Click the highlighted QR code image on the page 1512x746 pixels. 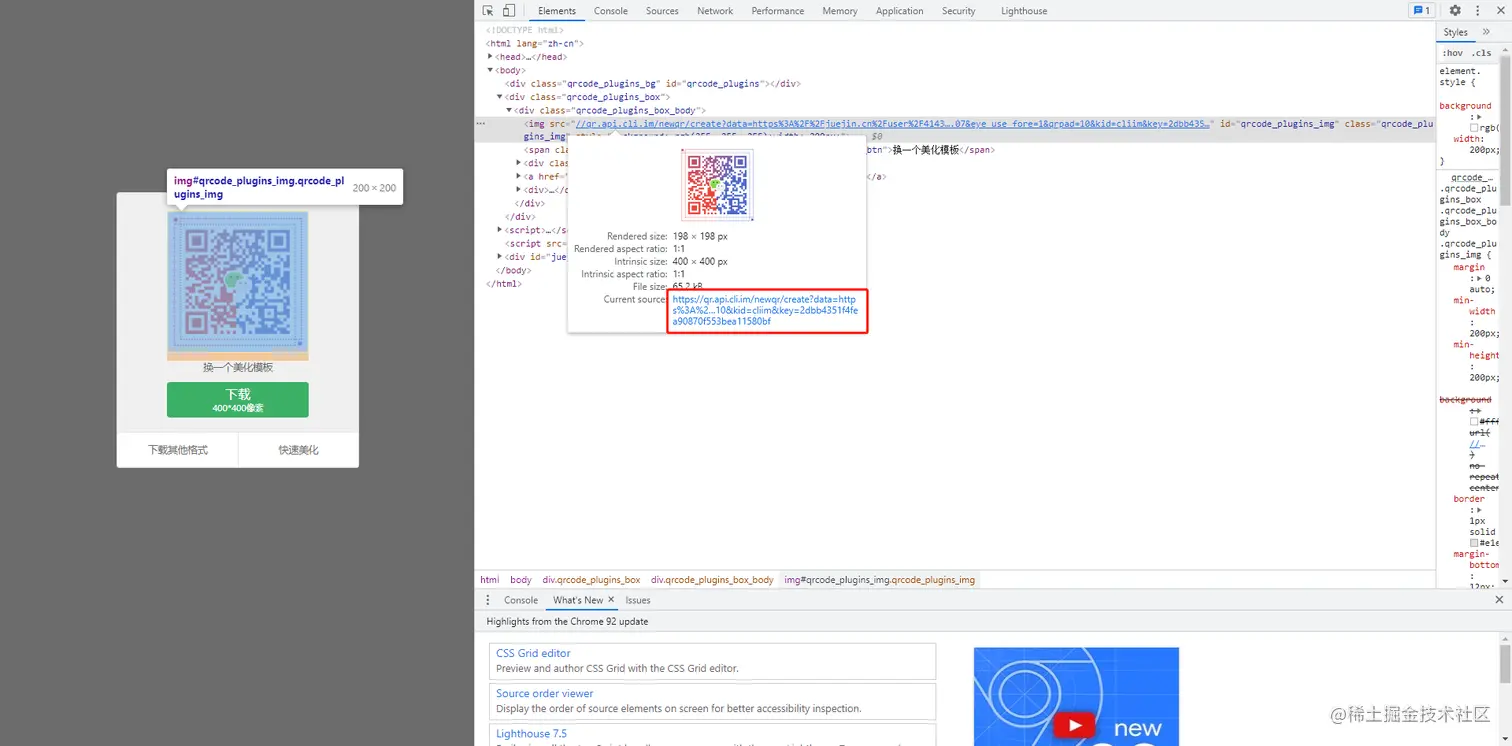[238, 282]
